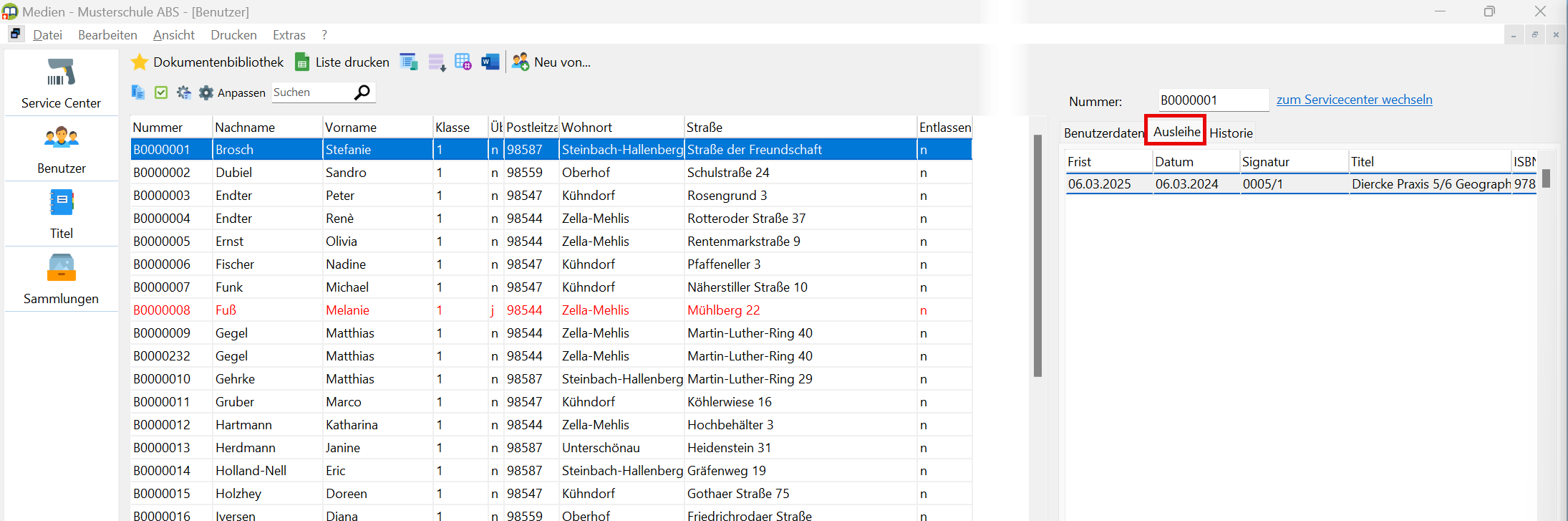The height and width of the screenshot is (521, 1568).
Task: Switch to the Ausleihe tab
Action: pos(1176,131)
